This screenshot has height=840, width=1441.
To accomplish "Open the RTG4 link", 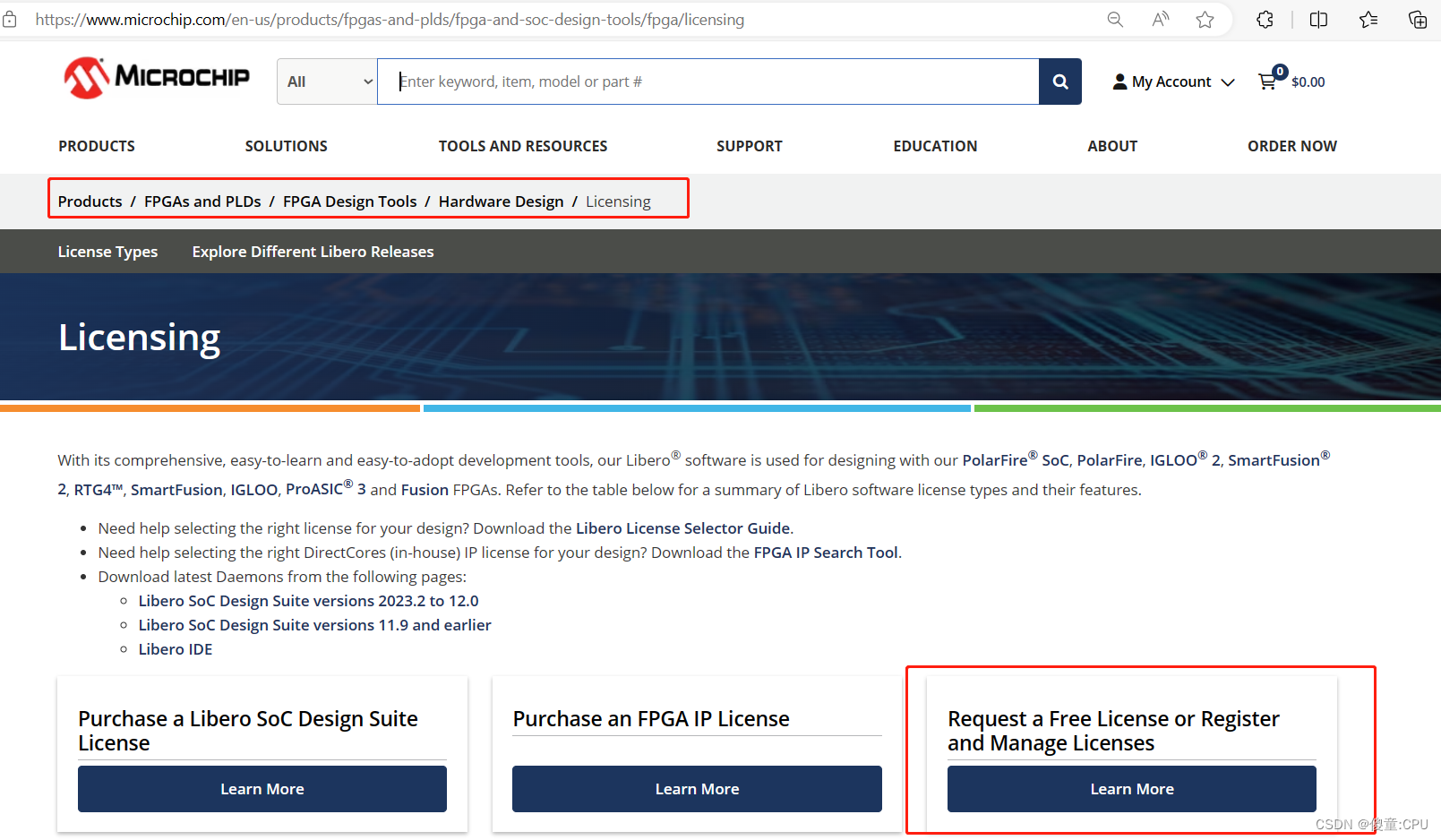I will (x=98, y=490).
